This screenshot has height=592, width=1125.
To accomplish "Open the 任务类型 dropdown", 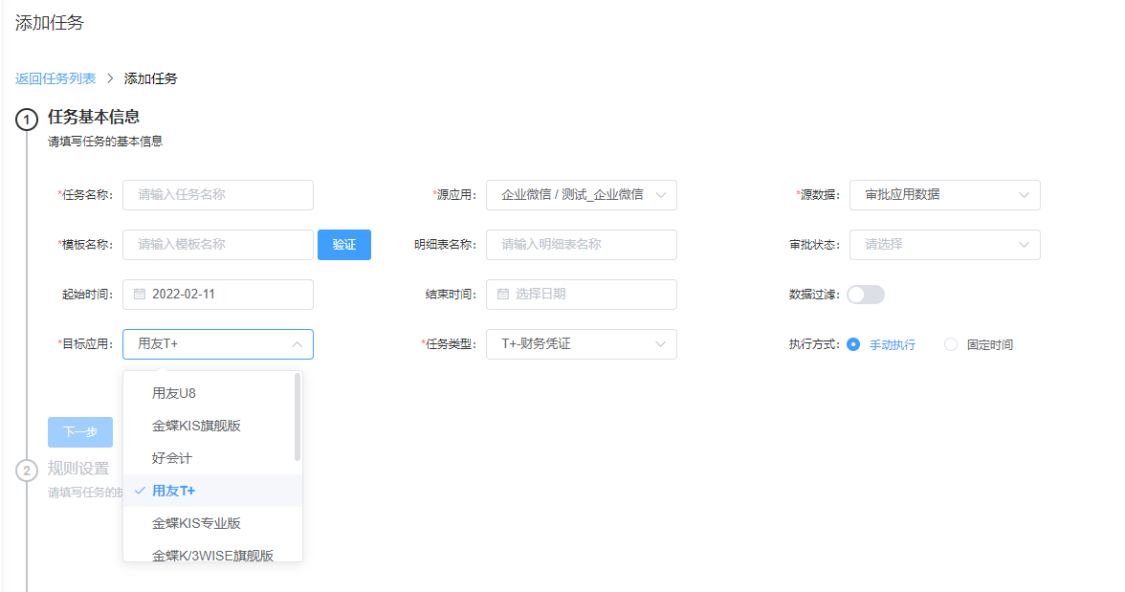I will 581,344.
